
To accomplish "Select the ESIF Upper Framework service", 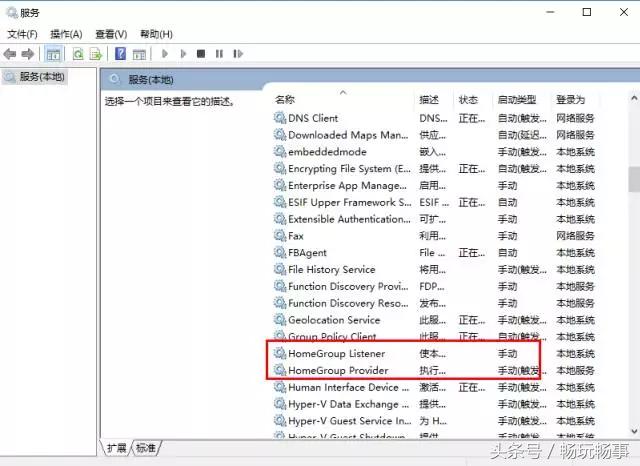I will pos(433,202).
